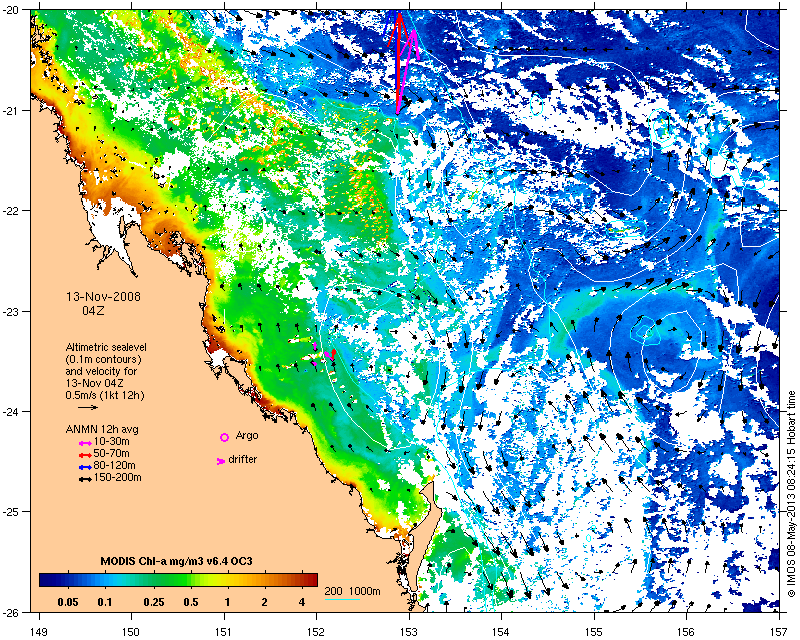800x640 pixels.
Task: Click the magenta Argo circle marker in legend
Action: click(x=224, y=437)
